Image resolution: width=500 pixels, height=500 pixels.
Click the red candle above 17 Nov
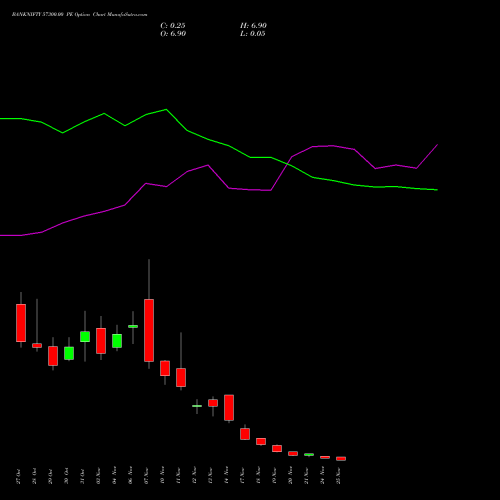(245, 434)
